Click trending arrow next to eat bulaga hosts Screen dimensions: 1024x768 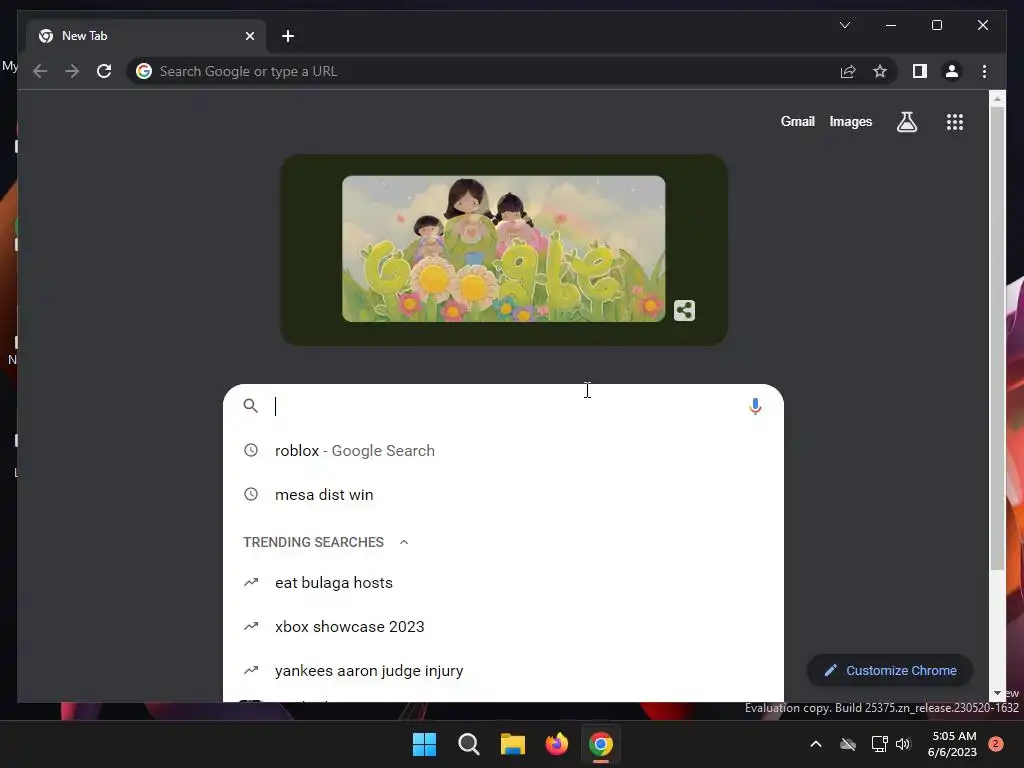point(251,582)
